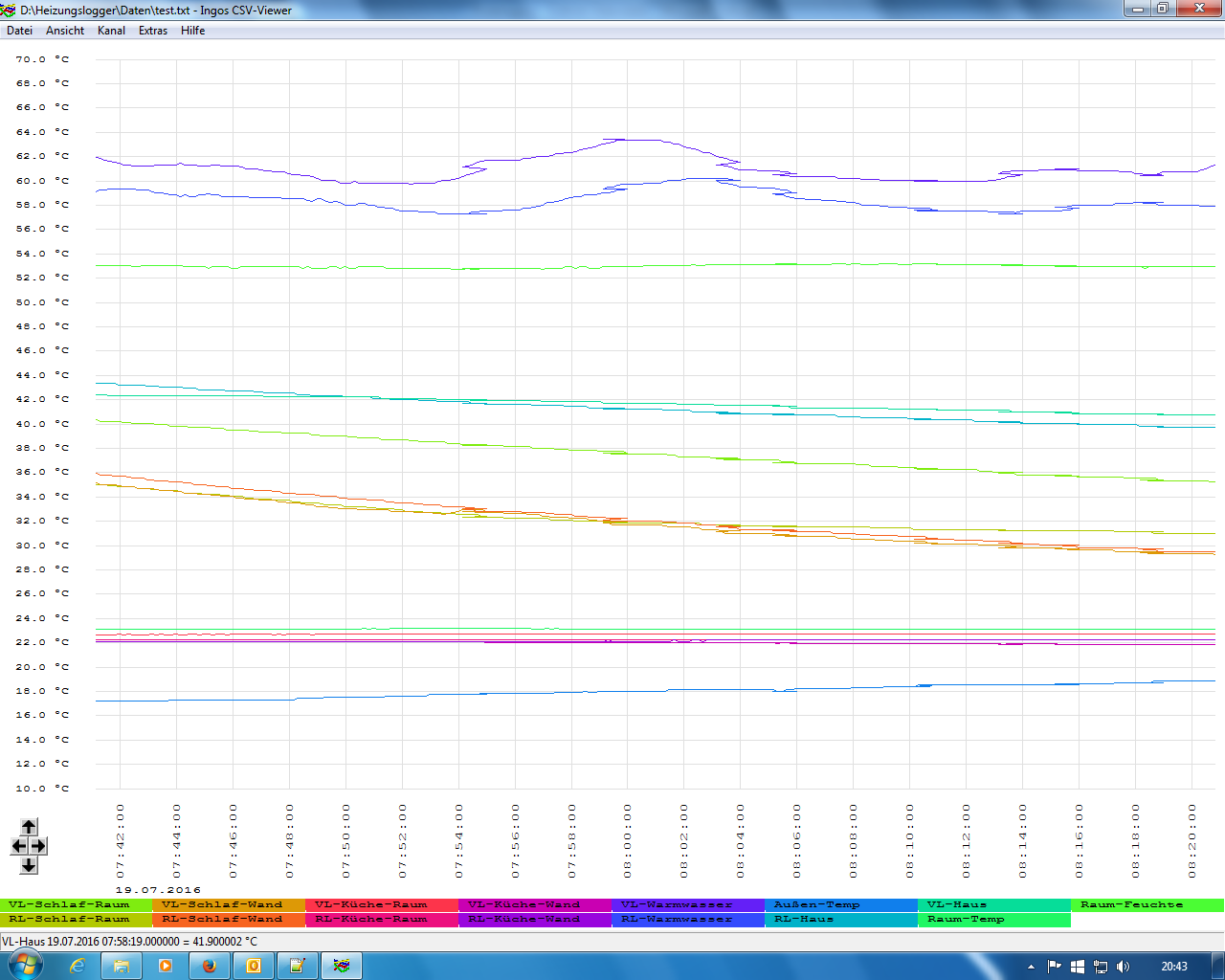Click the 08:00:00 time axis label

coord(628,841)
